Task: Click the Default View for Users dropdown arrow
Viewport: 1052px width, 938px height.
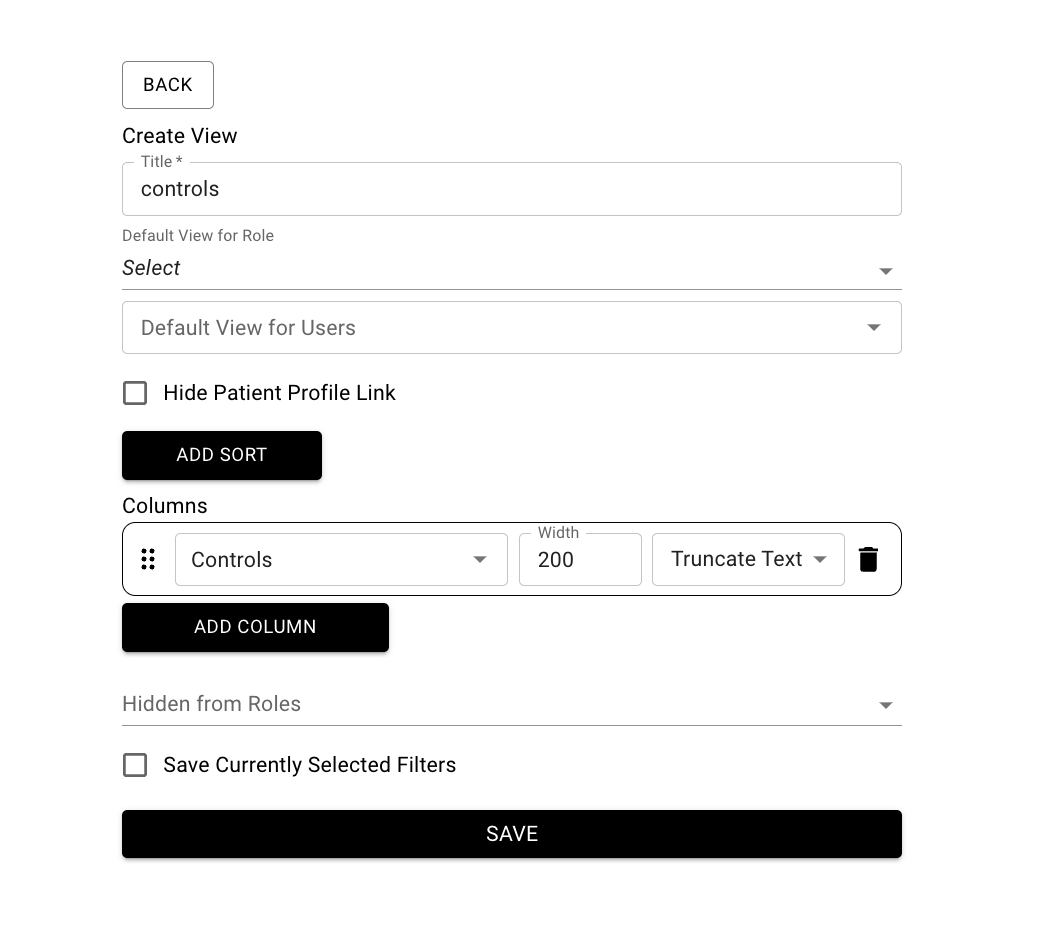Action: [x=873, y=327]
